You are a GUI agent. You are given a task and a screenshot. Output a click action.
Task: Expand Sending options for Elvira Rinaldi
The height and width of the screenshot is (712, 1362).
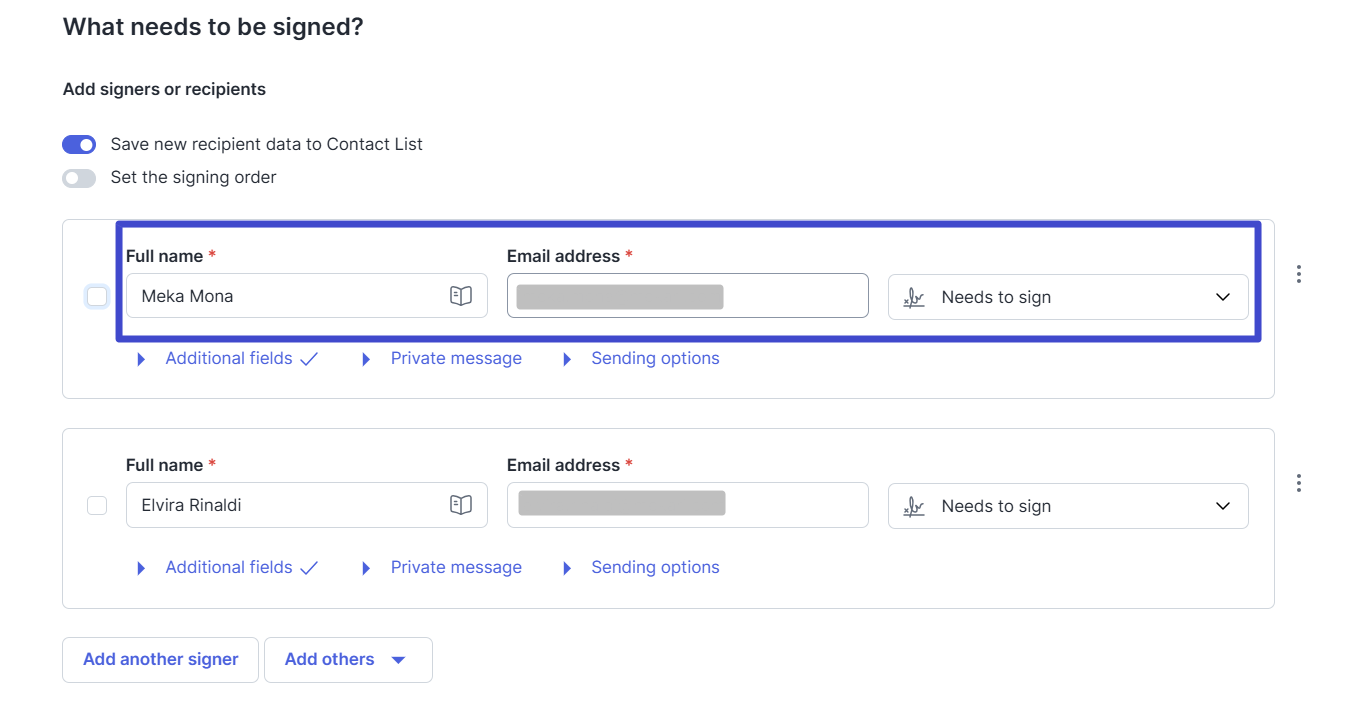(654, 567)
